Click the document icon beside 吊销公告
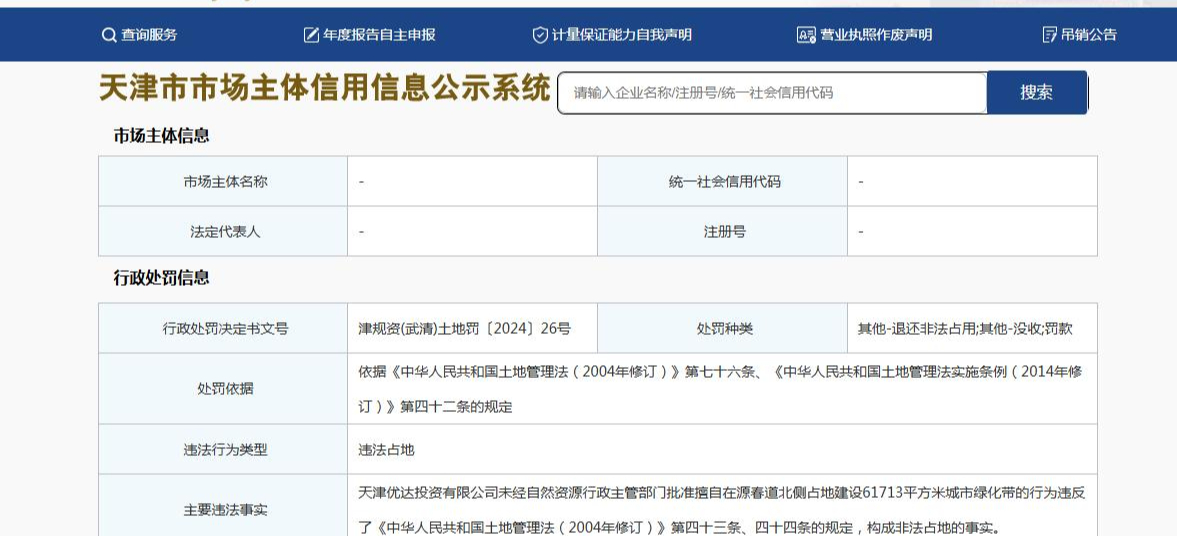 (1049, 35)
